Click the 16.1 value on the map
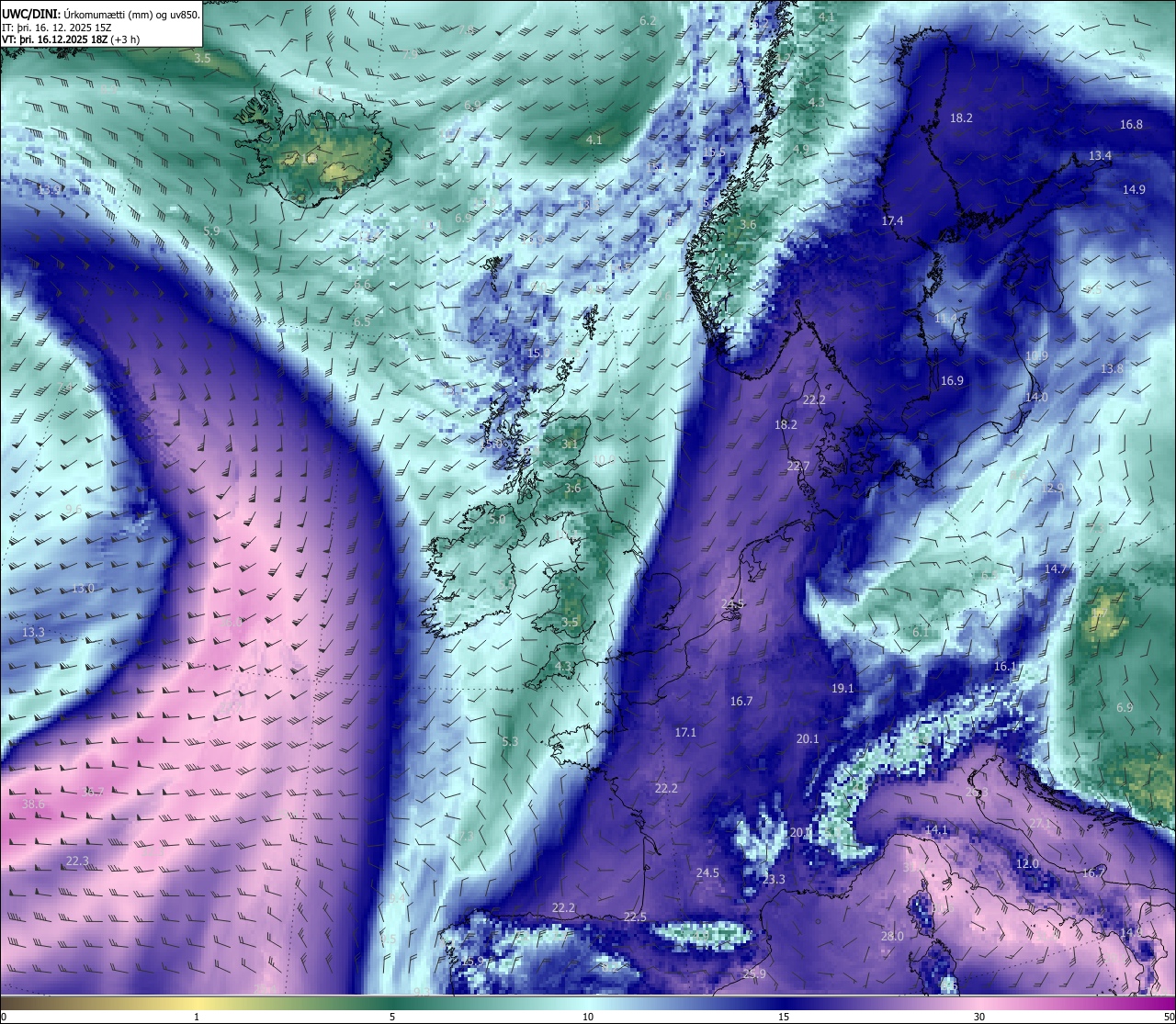 coord(1005,666)
